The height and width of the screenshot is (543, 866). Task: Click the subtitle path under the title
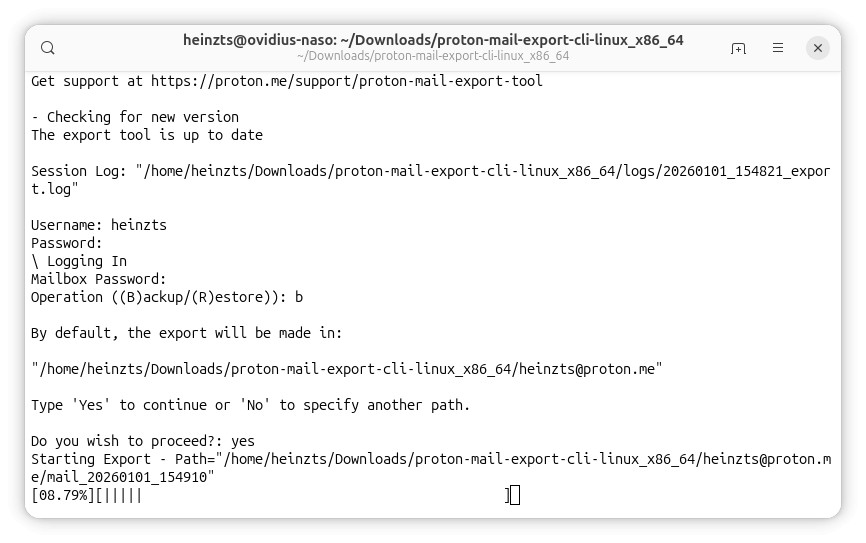(433, 56)
